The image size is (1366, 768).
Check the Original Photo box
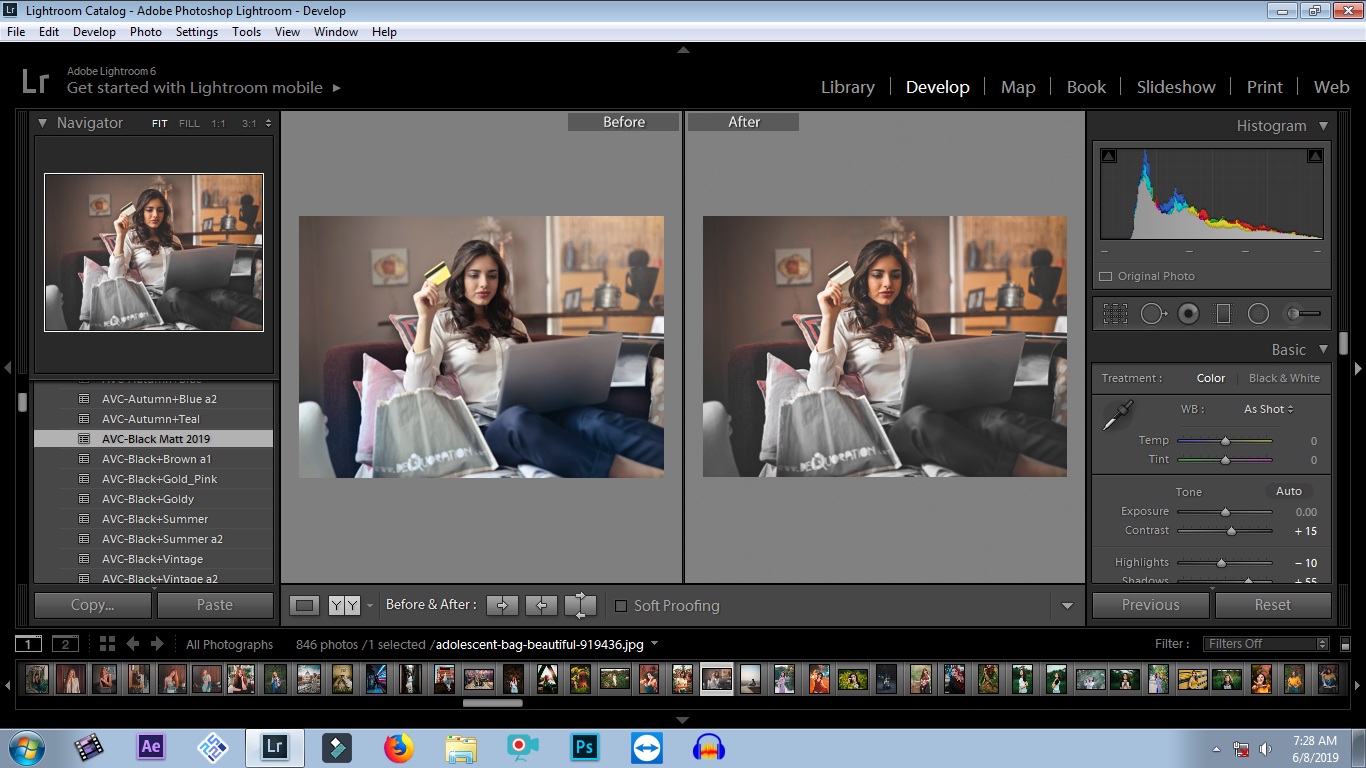tap(1106, 276)
